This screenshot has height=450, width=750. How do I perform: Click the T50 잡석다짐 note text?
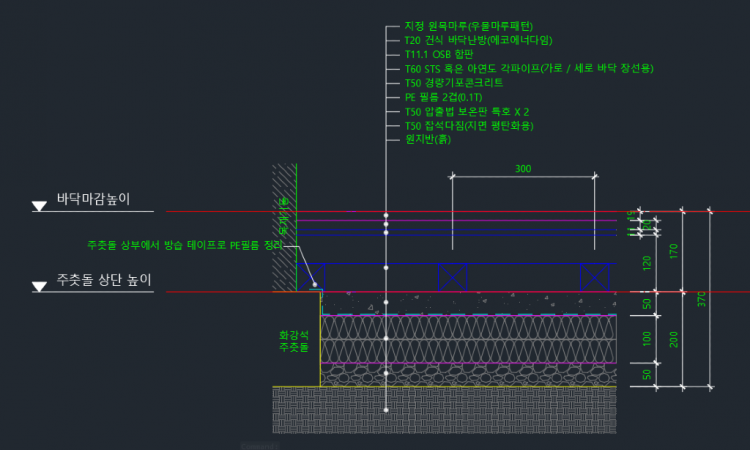pyautogui.click(x=469, y=126)
